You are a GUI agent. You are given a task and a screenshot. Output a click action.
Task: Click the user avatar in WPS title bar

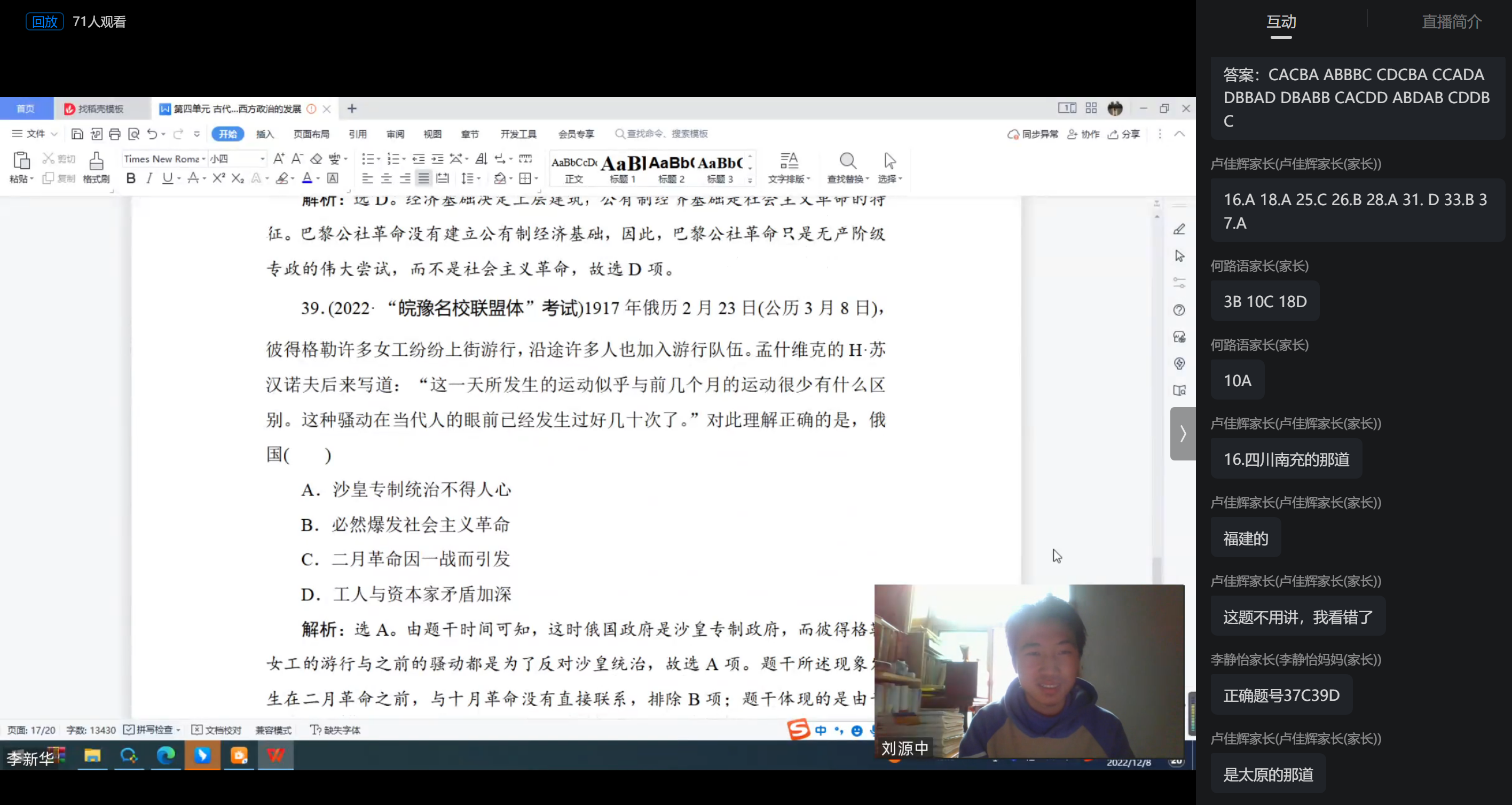(1115, 108)
